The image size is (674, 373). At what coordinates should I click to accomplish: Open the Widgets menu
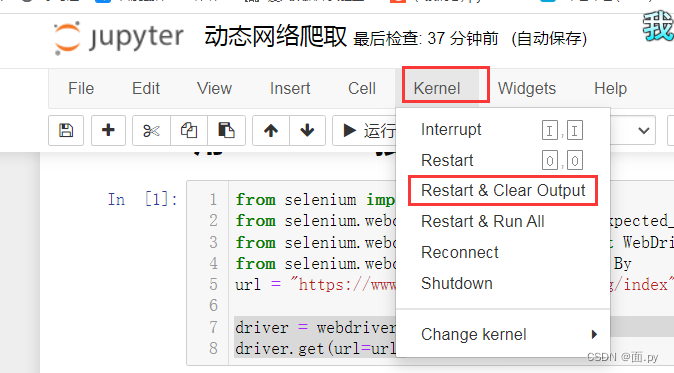pyautogui.click(x=527, y=89)
